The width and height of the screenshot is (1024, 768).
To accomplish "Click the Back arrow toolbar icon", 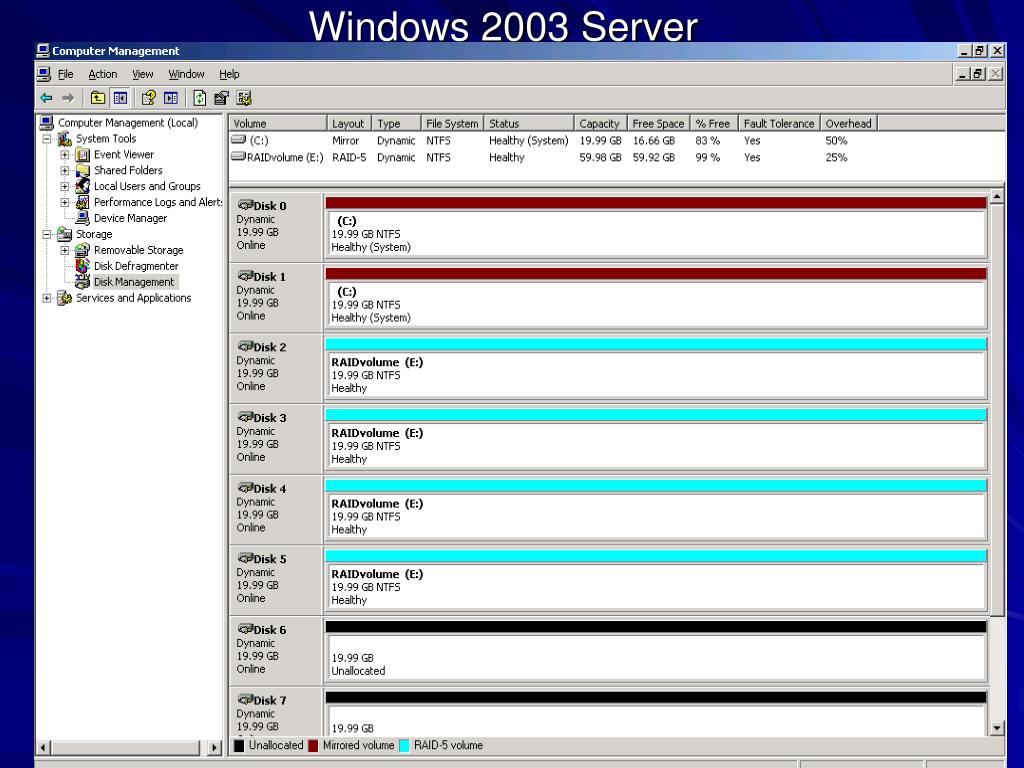I will [46, 98].
